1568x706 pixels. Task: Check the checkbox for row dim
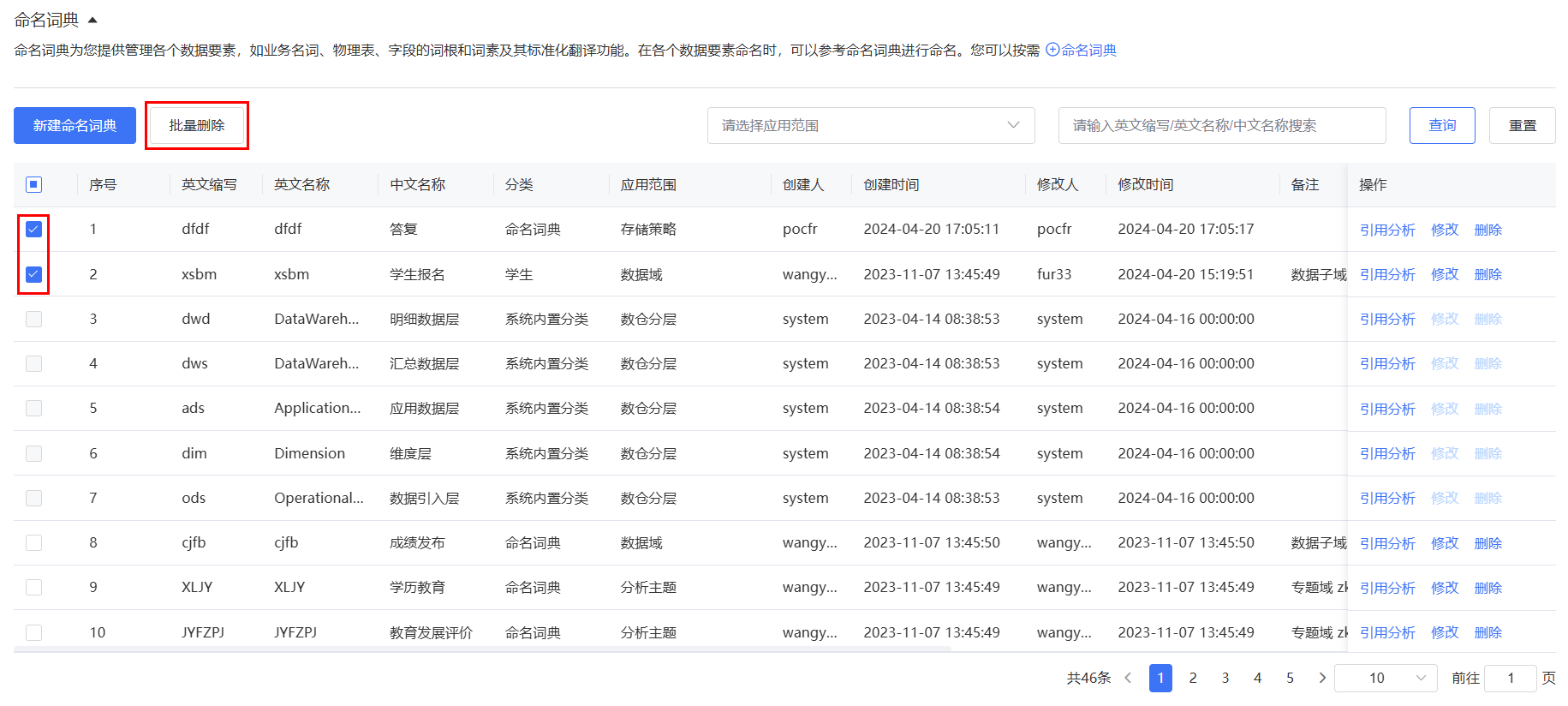(34, 453)
